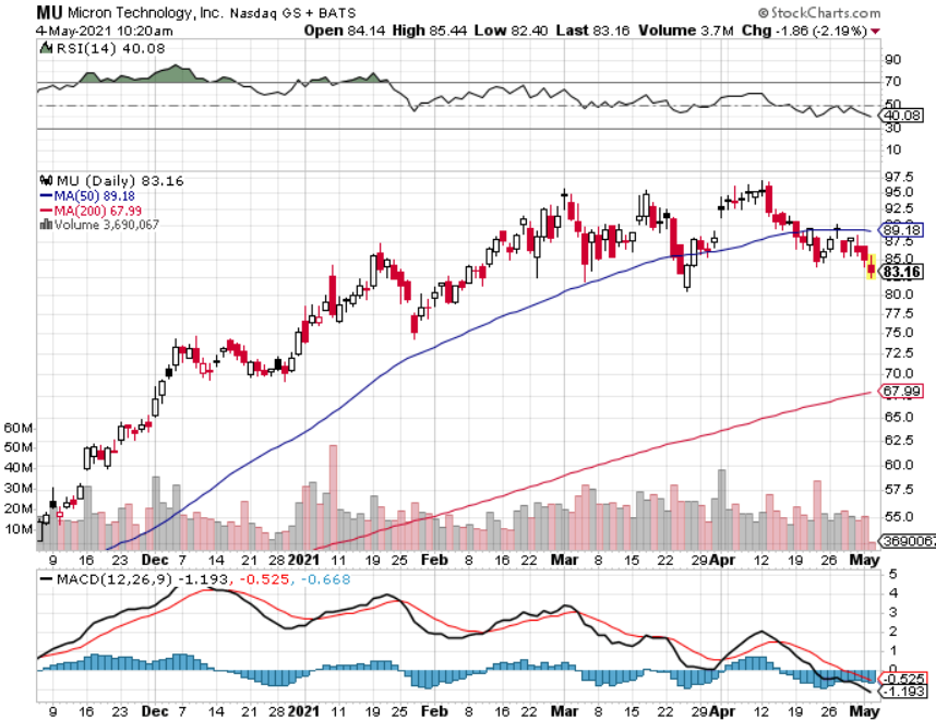The image size is (936, 720).
Task: Click the Micron Technology, Inc. company name
Action: coord(146,13)
